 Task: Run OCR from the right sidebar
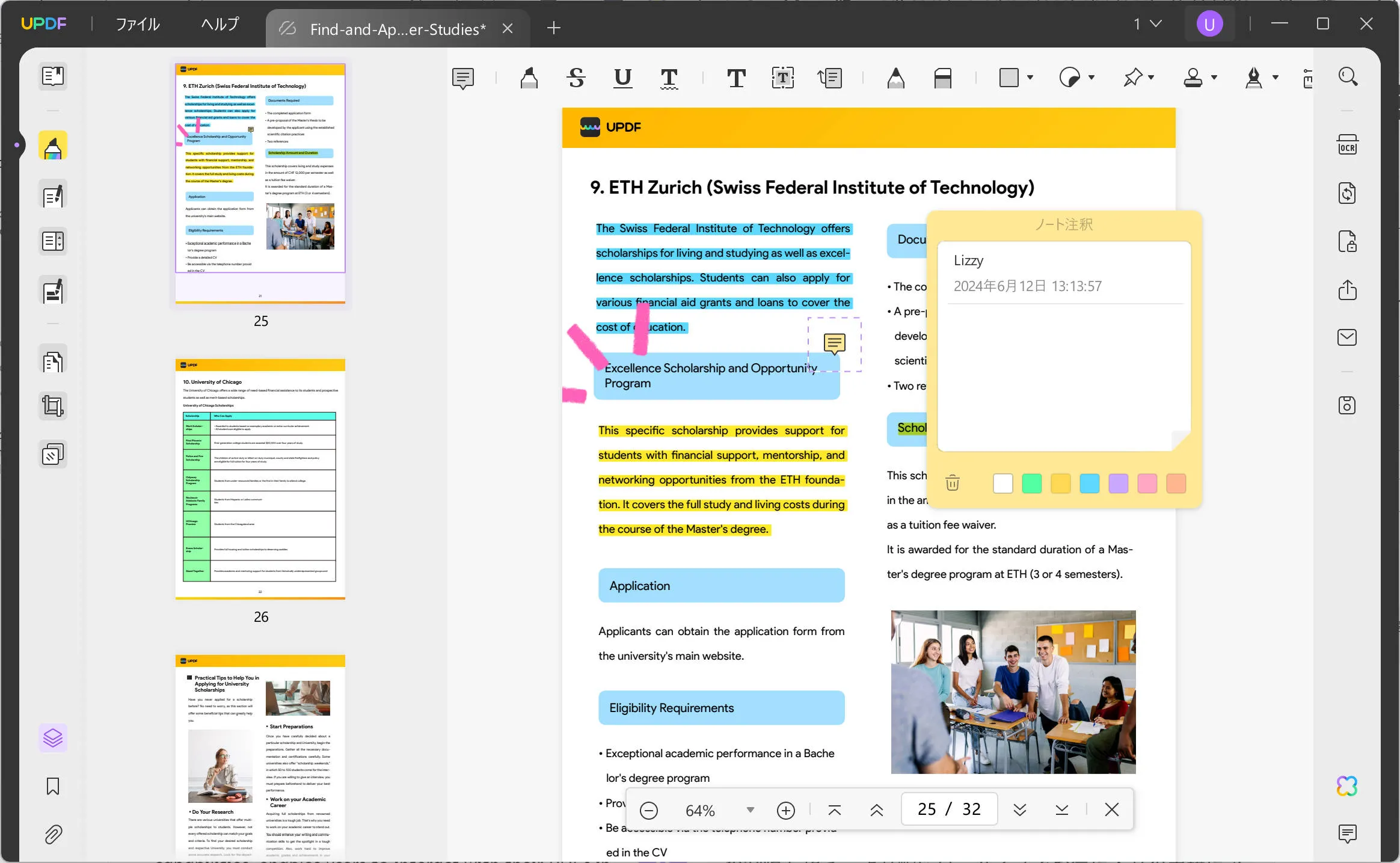click(1347, 146)
